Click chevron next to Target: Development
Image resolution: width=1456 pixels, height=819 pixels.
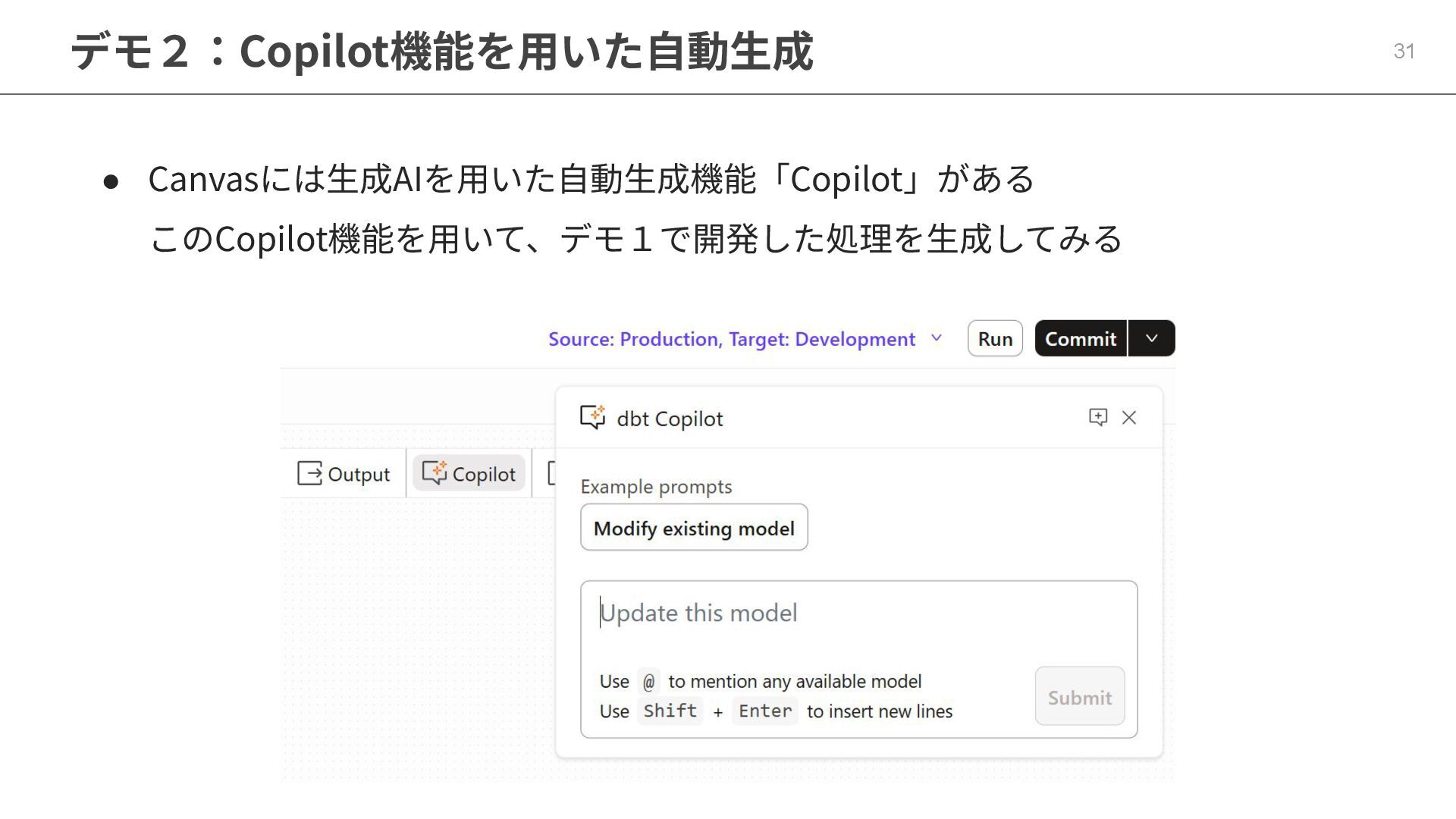(x=937, y=338)
